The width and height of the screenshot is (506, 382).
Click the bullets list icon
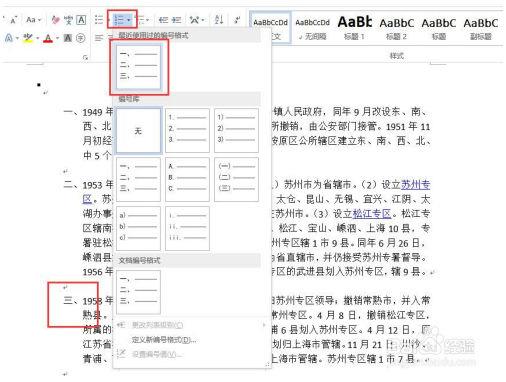pyautogui.click(x=99, y=20)
